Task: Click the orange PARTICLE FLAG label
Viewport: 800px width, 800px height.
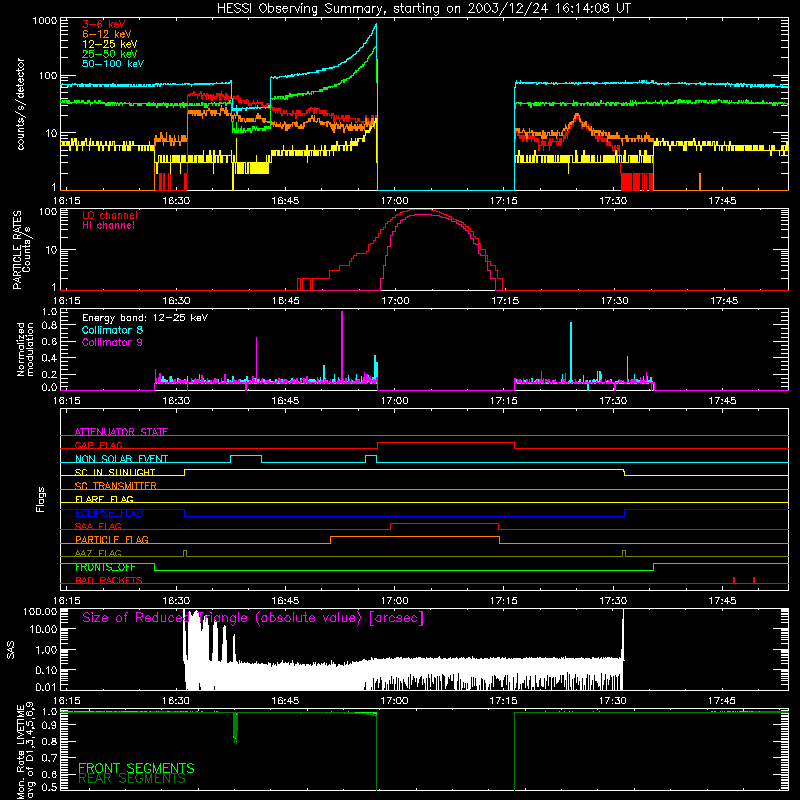Action: tap(112, 539)
